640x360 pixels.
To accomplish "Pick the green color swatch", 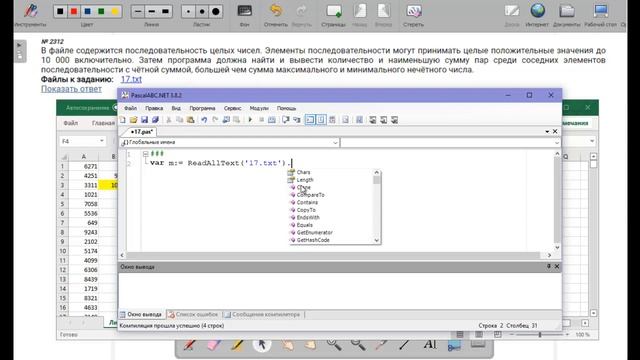I will click(101, 11).
